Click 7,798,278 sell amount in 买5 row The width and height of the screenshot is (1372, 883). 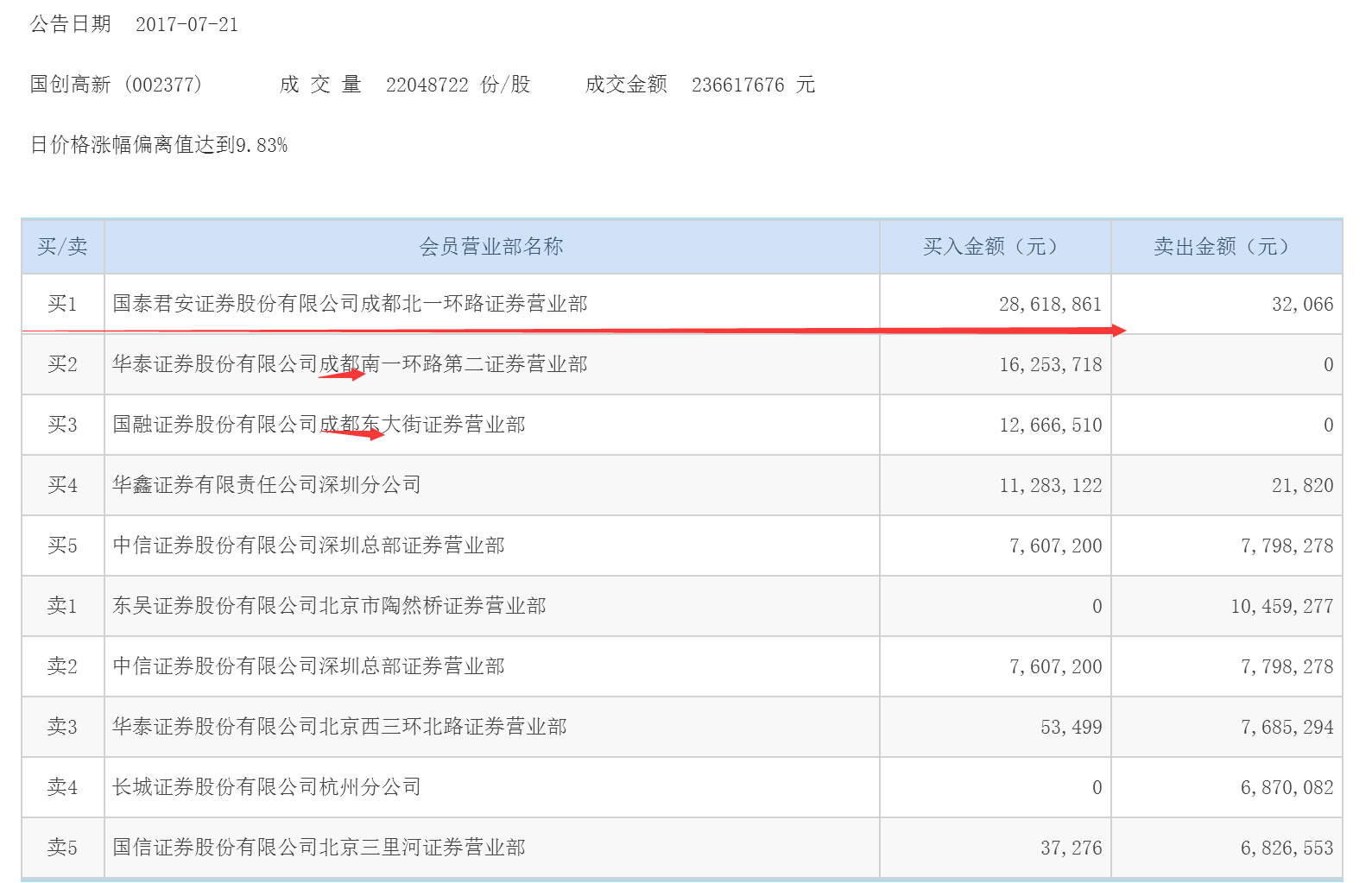(1287, 546)
